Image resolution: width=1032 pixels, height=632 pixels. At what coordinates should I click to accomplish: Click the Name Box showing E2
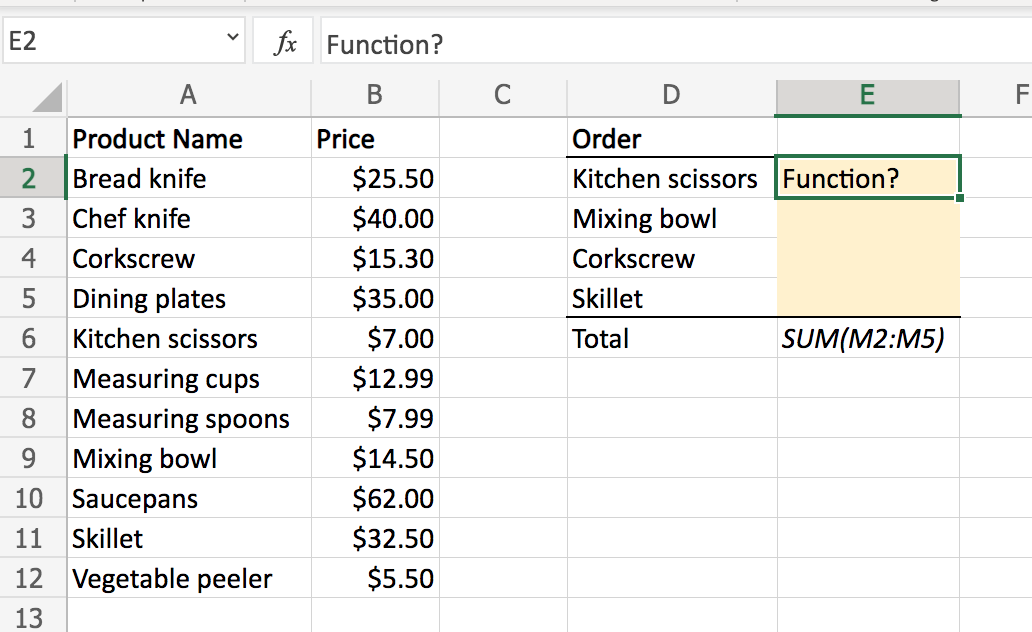pyautogui.click(x=110, y=43)
